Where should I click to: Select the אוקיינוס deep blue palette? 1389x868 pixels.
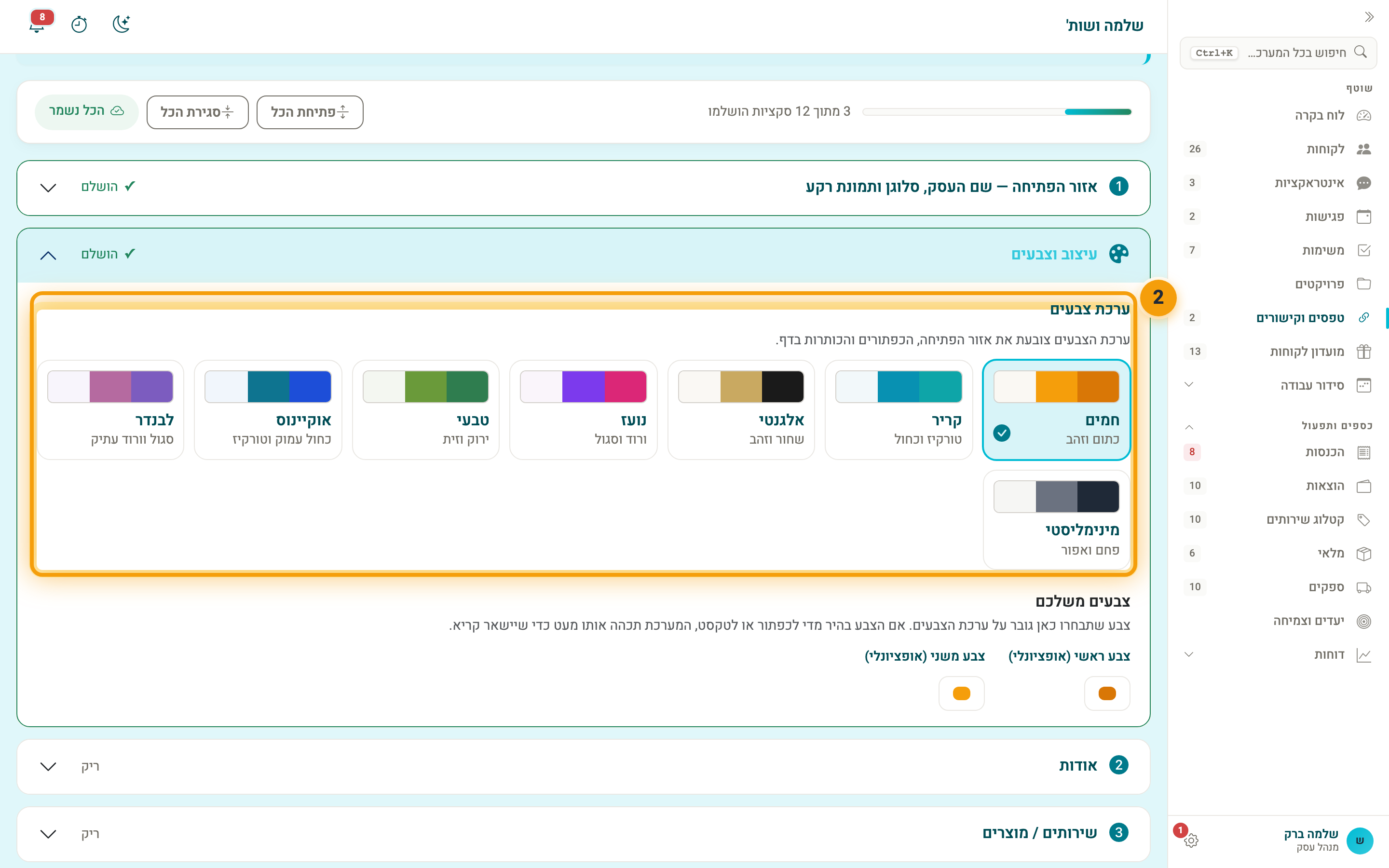coord(268,410)
